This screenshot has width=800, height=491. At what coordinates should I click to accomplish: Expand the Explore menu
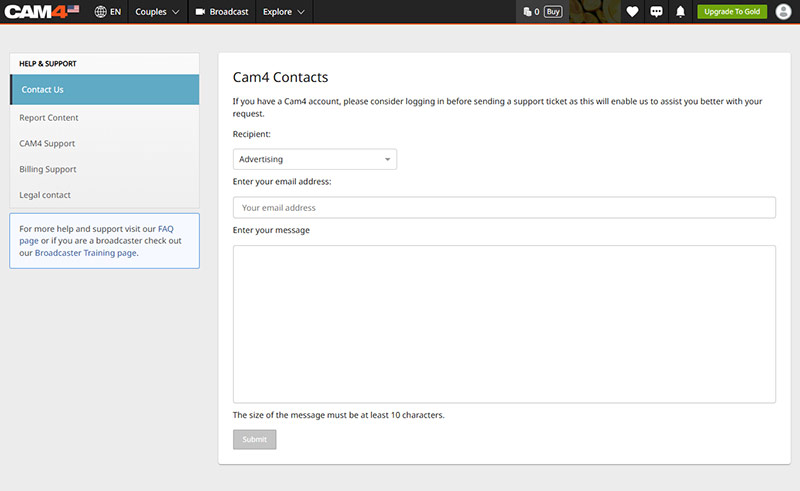click(x=284, y=12)
